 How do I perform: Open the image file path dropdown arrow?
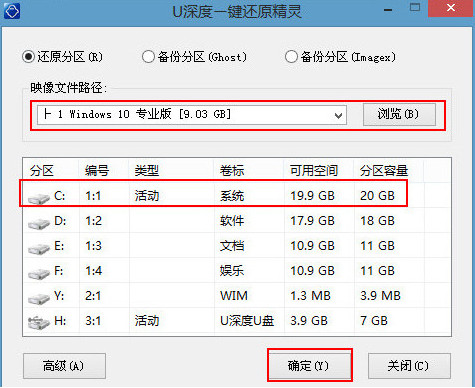pyautogui.click(x=338, y=115)
